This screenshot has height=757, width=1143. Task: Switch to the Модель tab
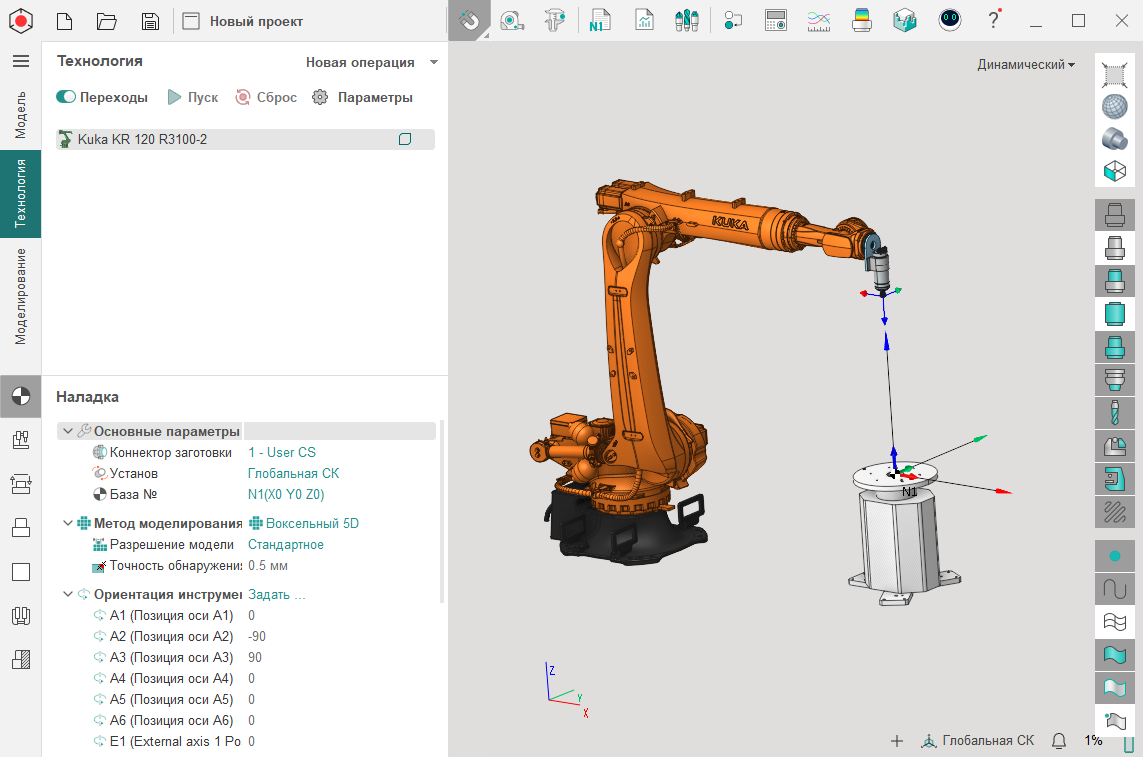point(21,114)
